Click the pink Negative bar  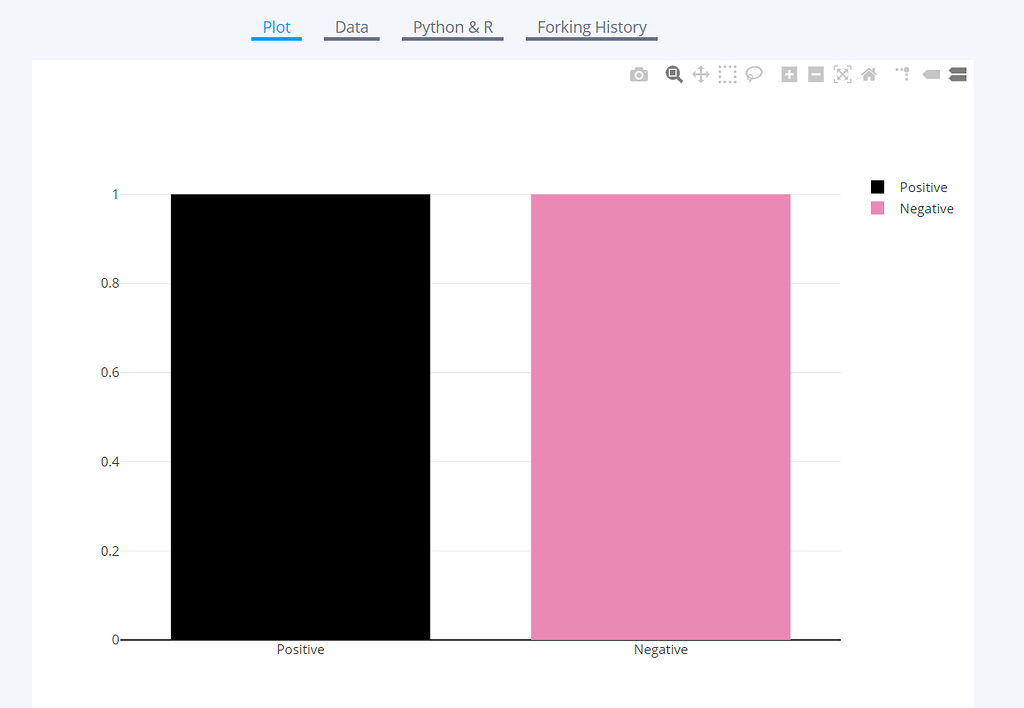(660, 415)
